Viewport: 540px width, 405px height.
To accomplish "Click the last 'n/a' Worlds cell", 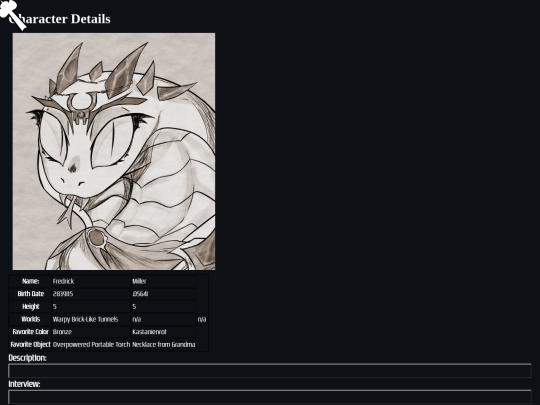I will [202, 319].
